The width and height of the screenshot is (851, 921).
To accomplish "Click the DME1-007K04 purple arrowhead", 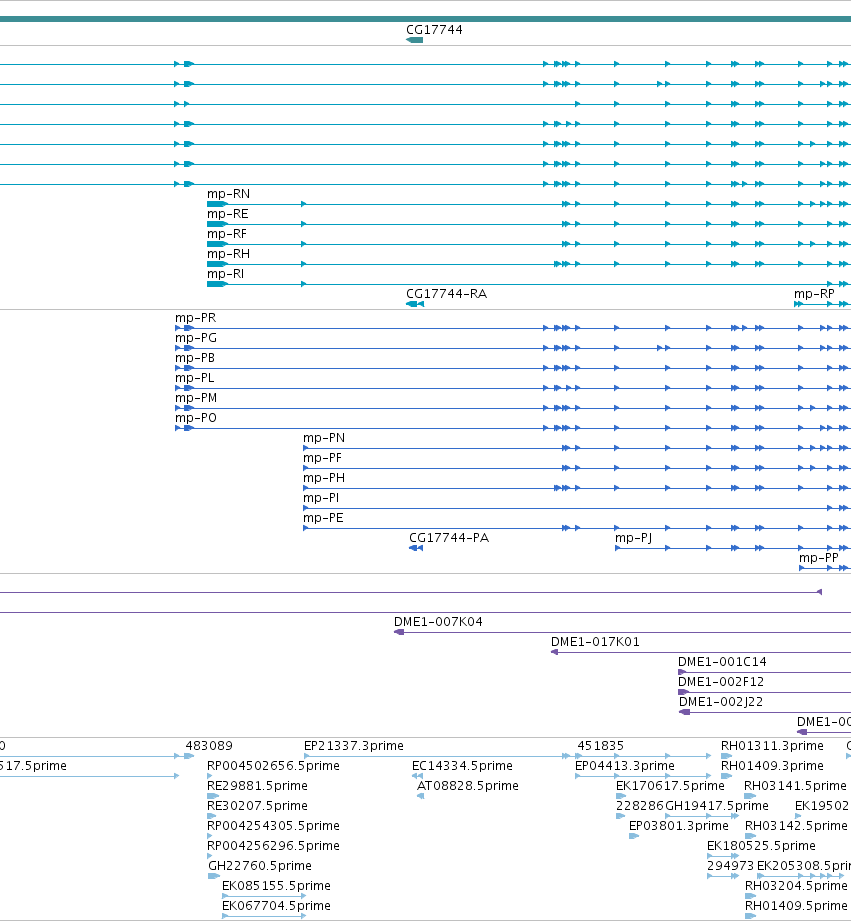I will [x=399, y=632].
